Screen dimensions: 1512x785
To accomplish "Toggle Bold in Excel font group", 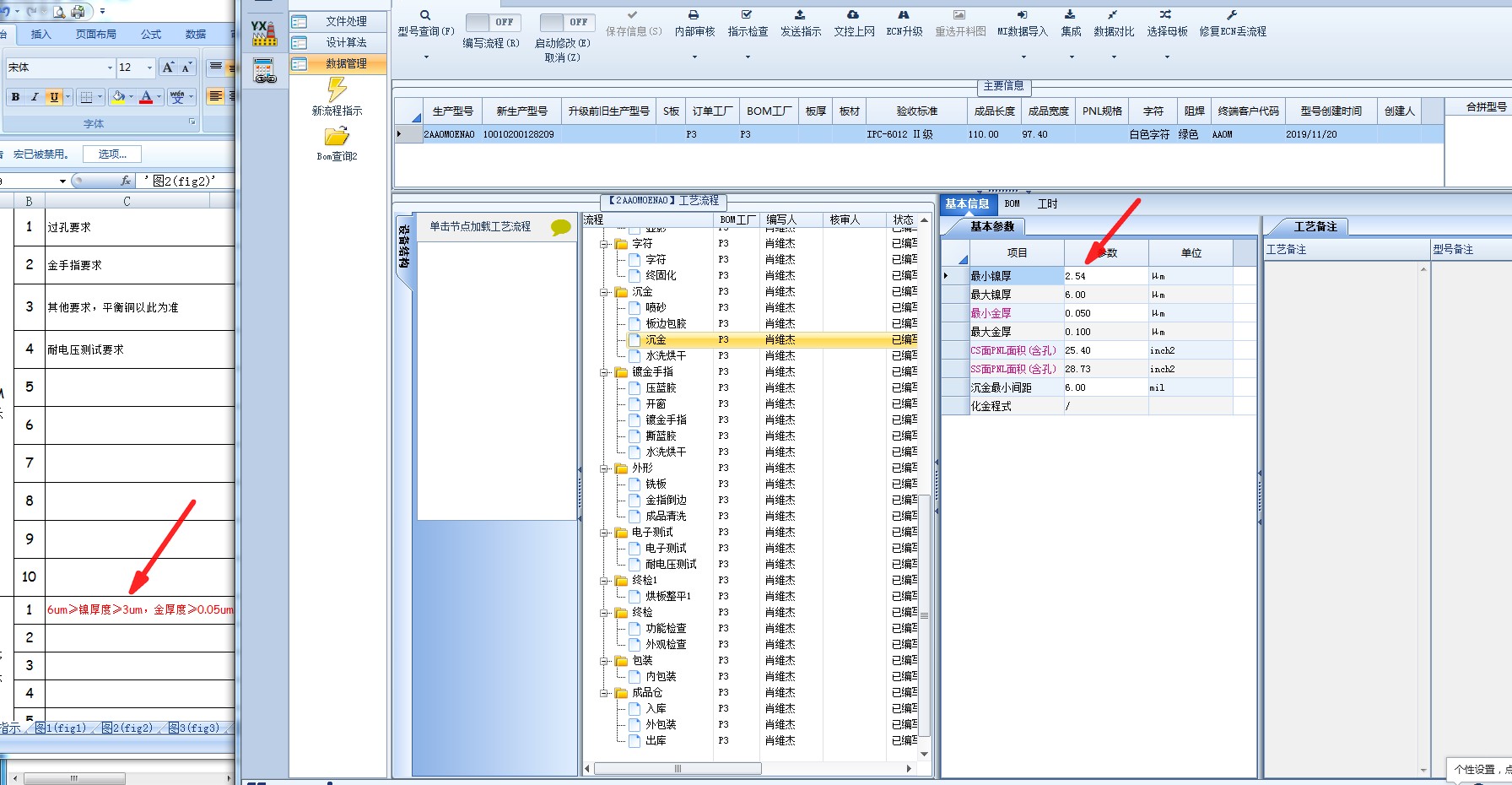I will [15, 97].
